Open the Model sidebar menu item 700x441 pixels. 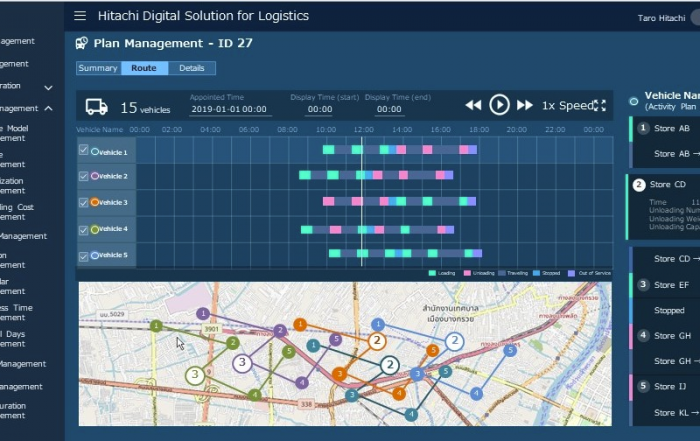[14, 133]
